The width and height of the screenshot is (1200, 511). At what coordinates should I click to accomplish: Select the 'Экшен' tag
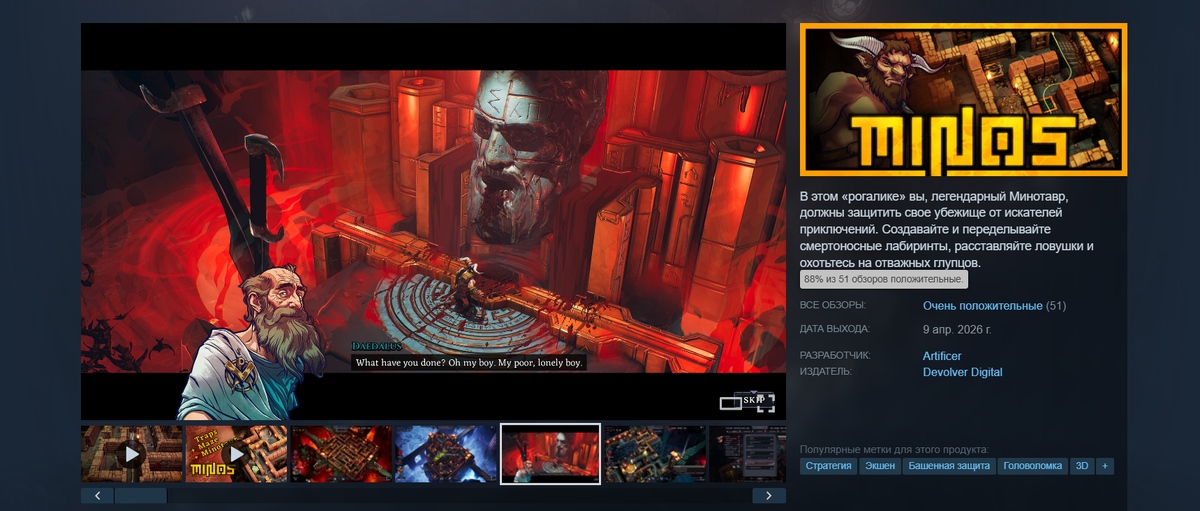click(880, 466)
